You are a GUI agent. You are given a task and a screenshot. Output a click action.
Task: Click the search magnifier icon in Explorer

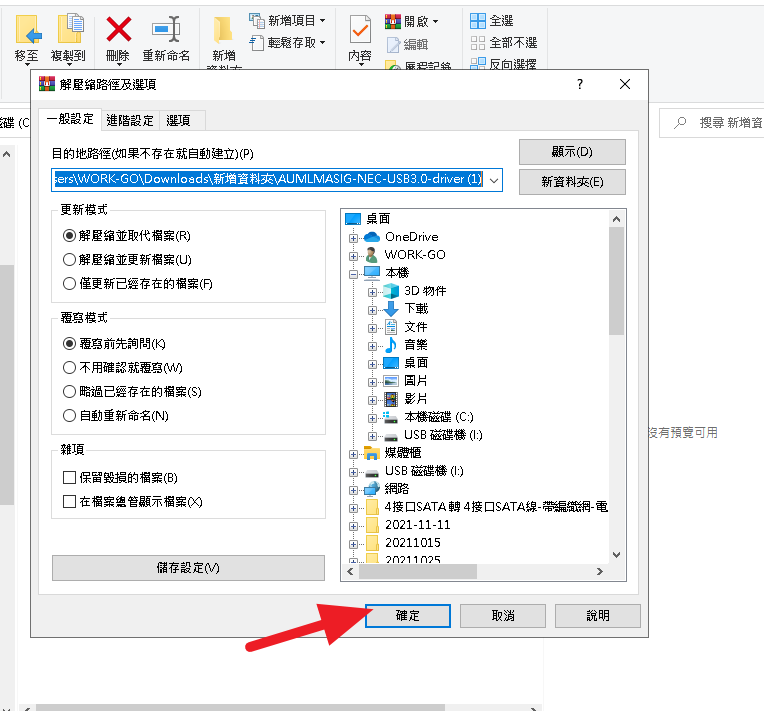(680, 122)
